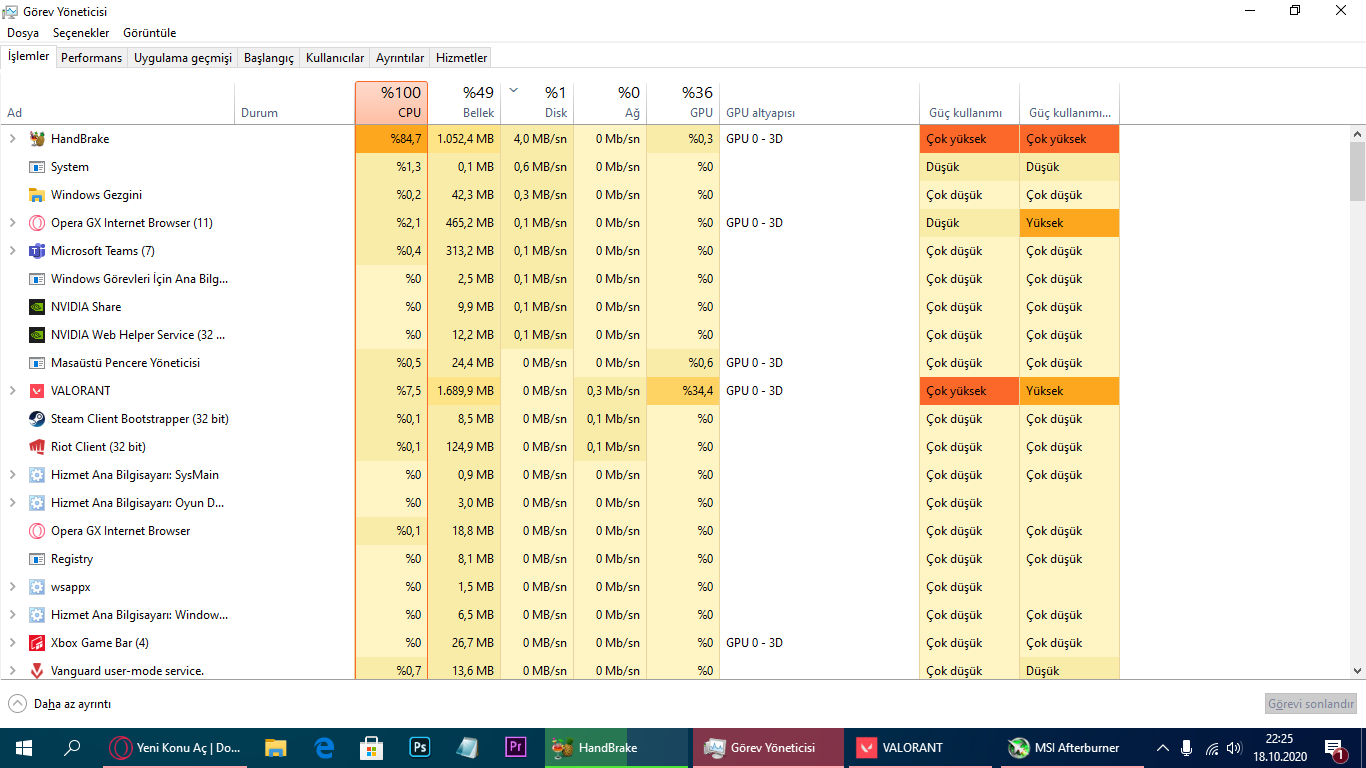The image size is (1366, 768).
Task: Collapse details with Daha az ayrıntı arrow
Action: (17, 704)
